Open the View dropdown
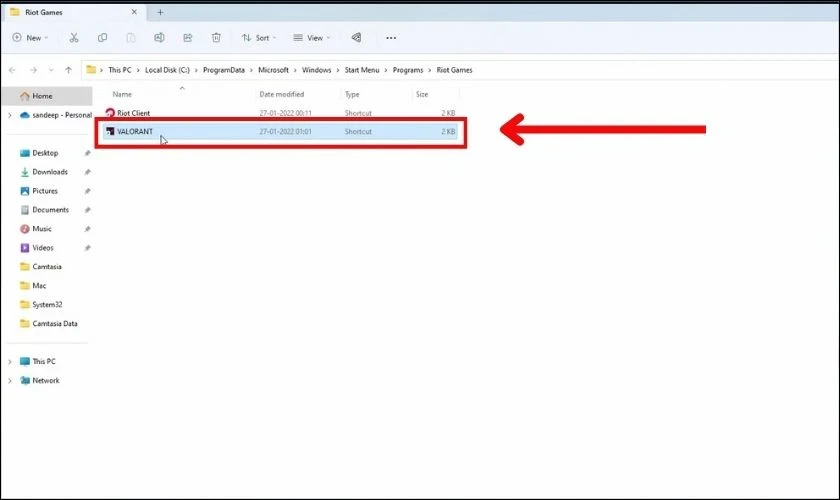This screenshot has height=500, width=840. [x=312, y=38]
